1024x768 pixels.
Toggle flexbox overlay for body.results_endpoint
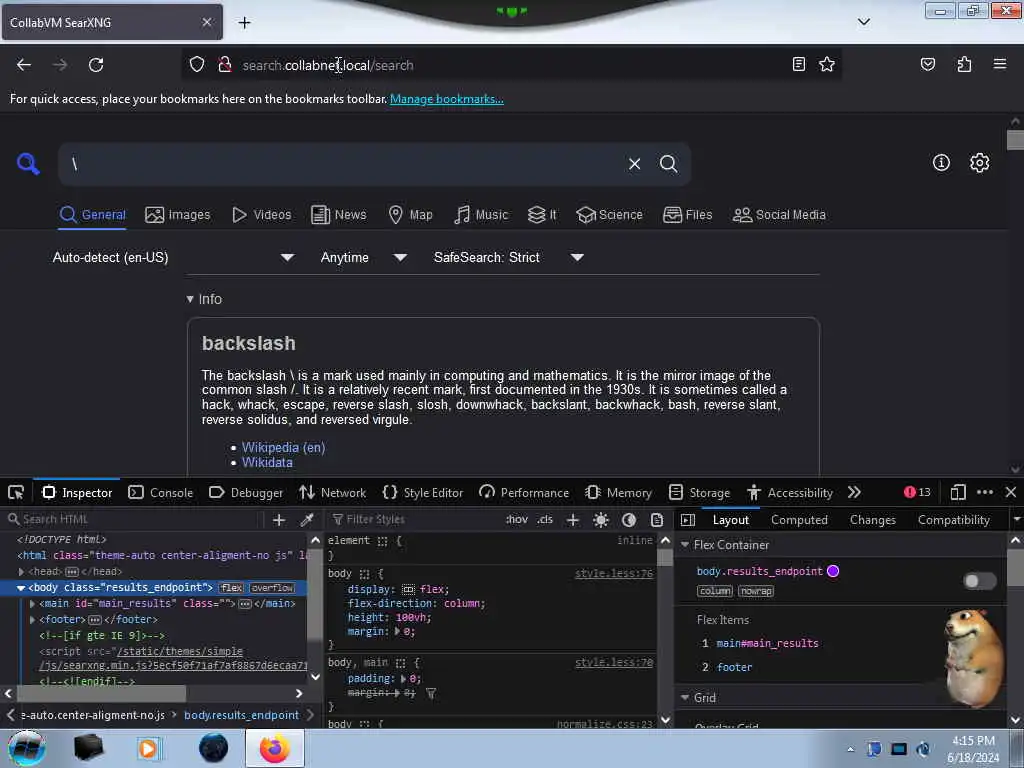click(x=980, y=581)
